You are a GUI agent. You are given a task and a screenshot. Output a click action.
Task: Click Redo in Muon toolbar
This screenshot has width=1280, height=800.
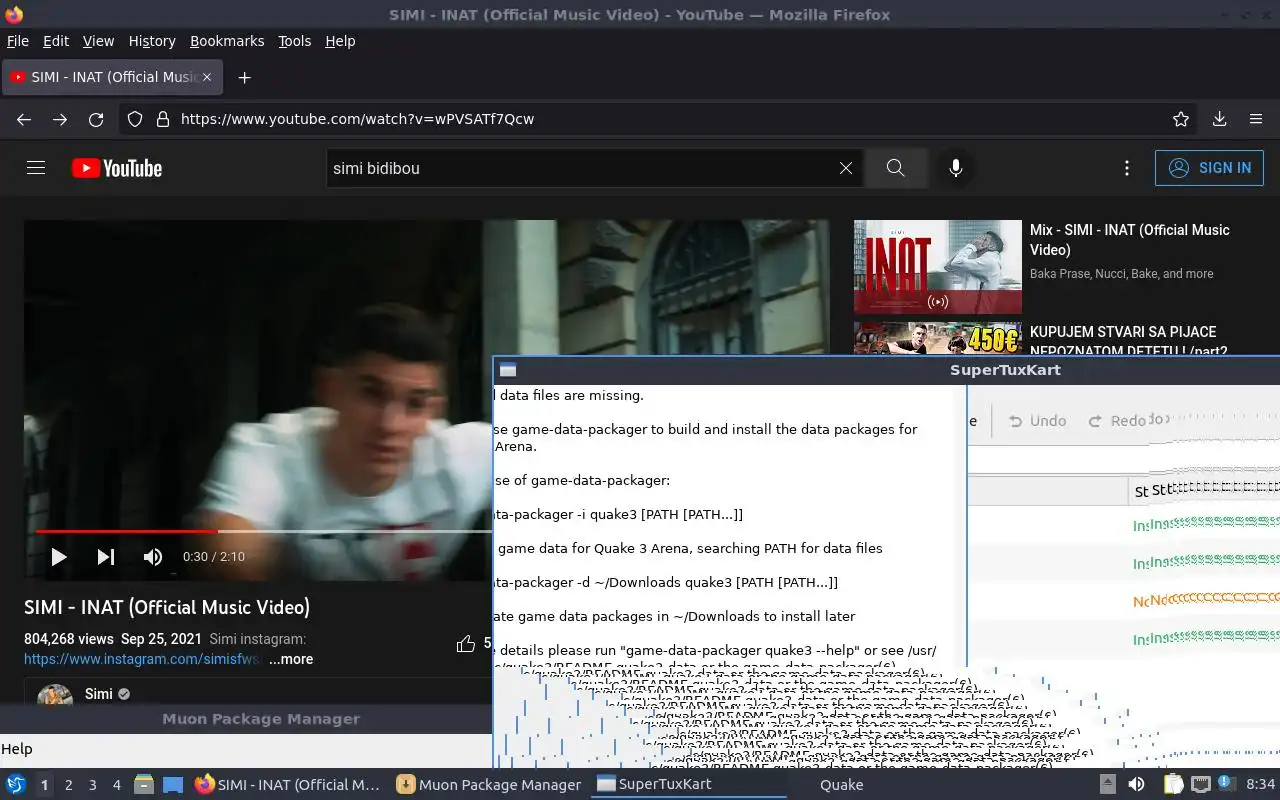point(1117,421)
